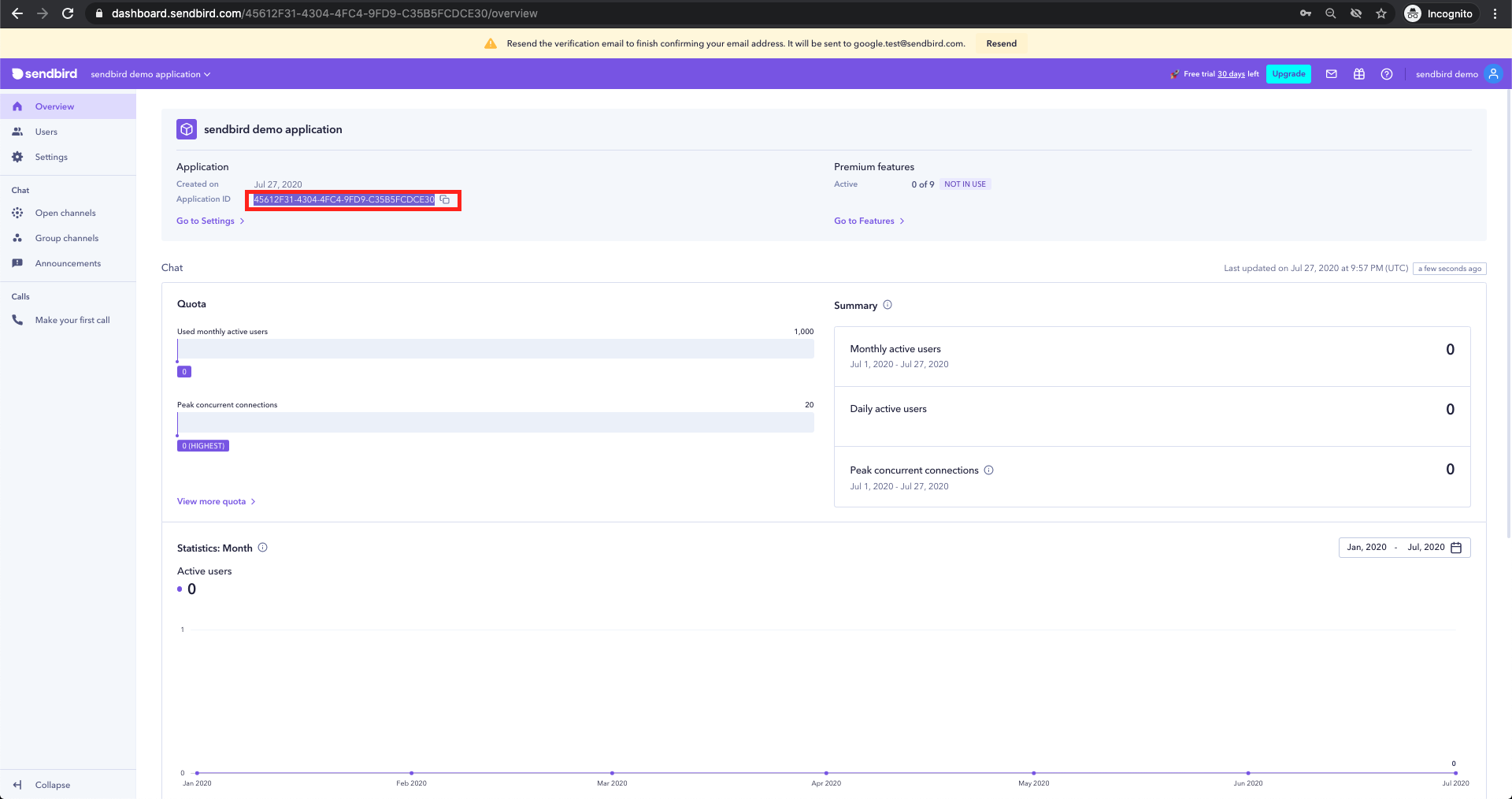Copy the Application ID with copy icon
Image resolution: width=1512 pixels, height=799 pixels.
coord(445,200)
